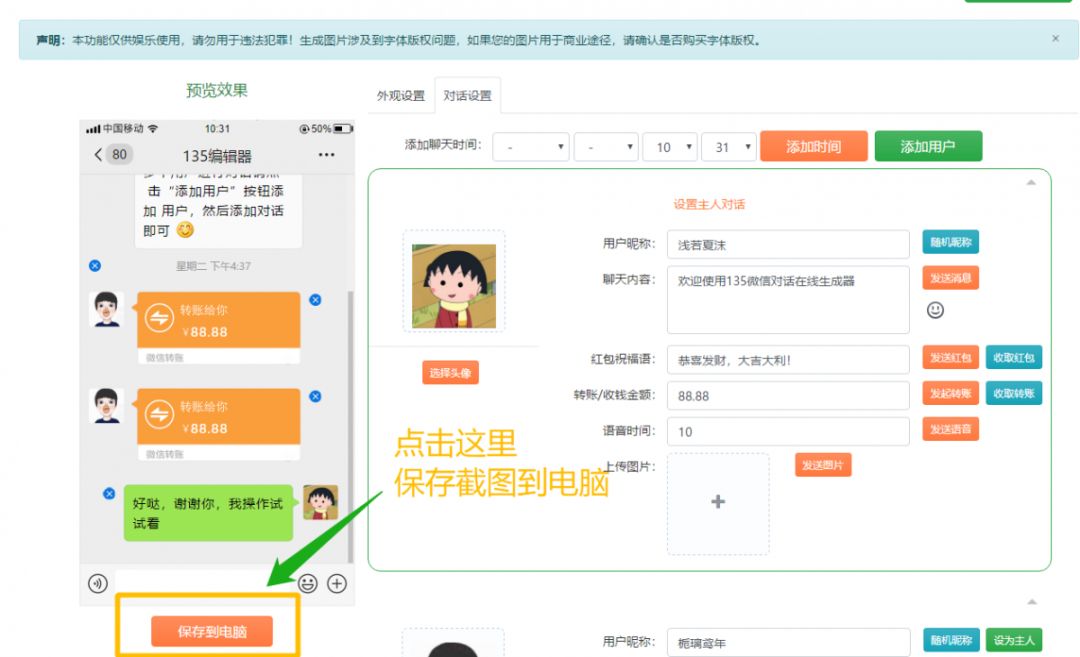Click the 选择头像 button
This screenshot has height=657, width=1080.
point(450,373)
